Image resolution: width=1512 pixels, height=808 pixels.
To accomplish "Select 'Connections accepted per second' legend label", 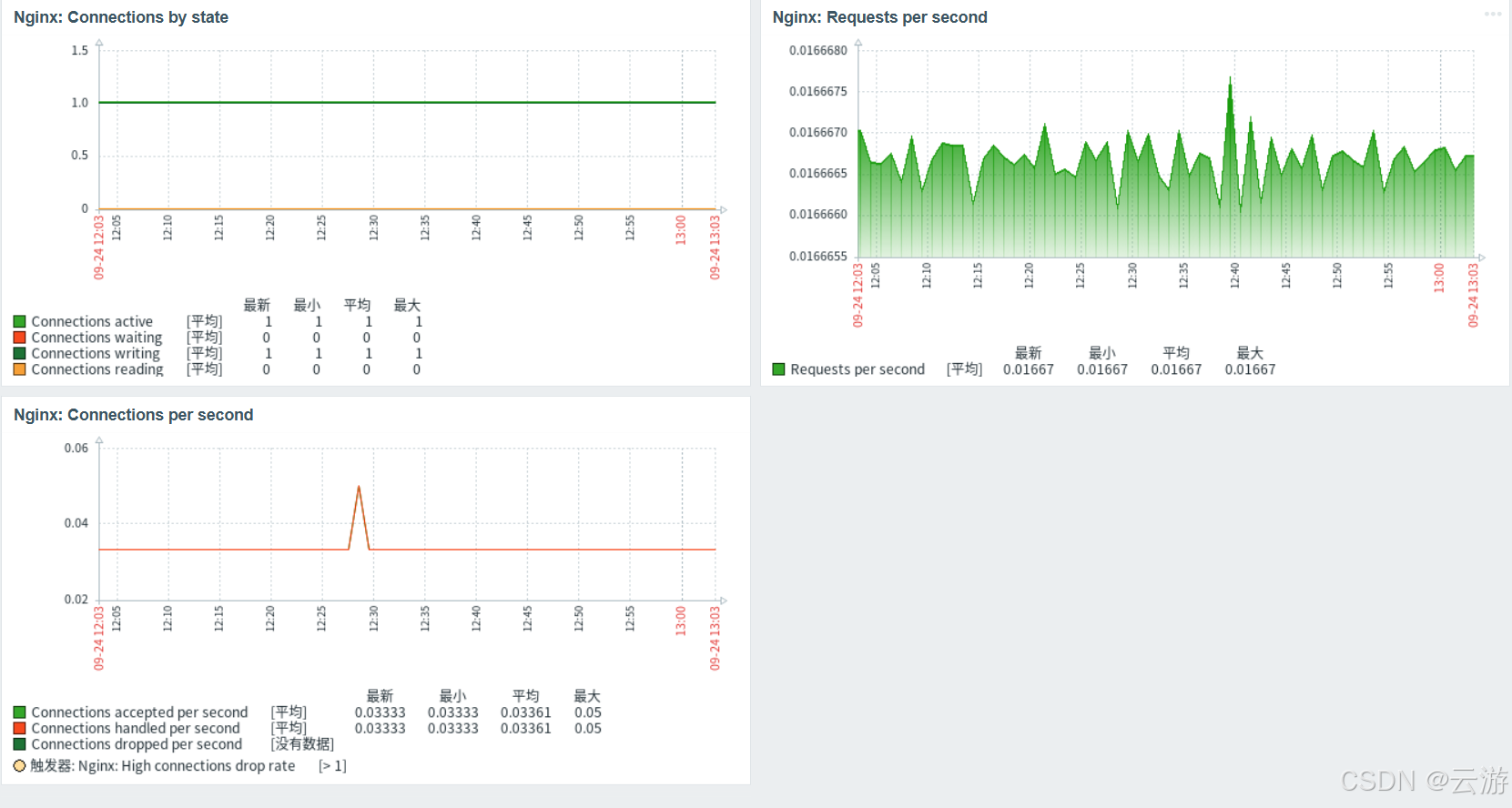I will click(x=139, y=712).
